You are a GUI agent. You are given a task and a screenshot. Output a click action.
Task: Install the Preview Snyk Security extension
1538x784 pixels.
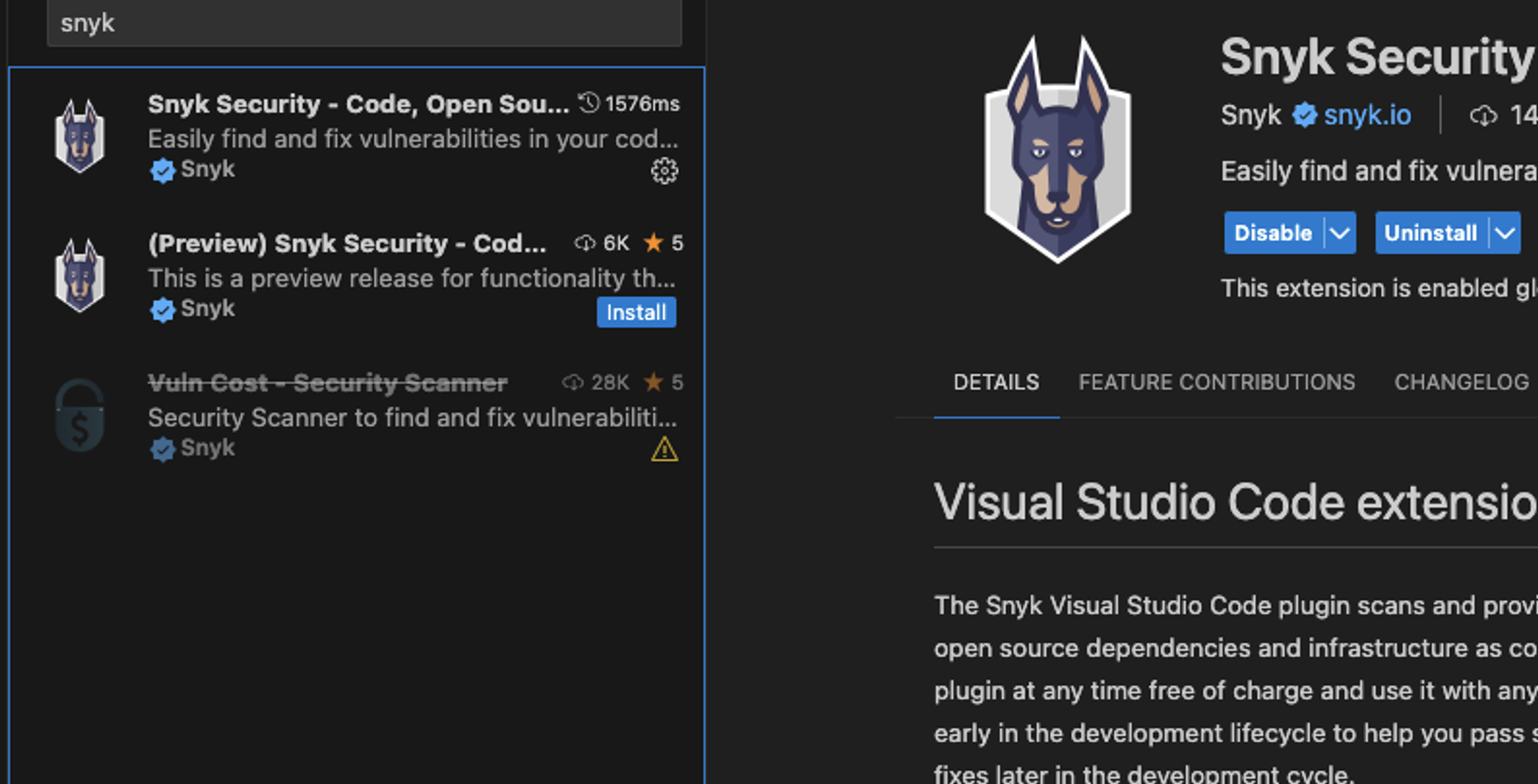pos(636,312)
